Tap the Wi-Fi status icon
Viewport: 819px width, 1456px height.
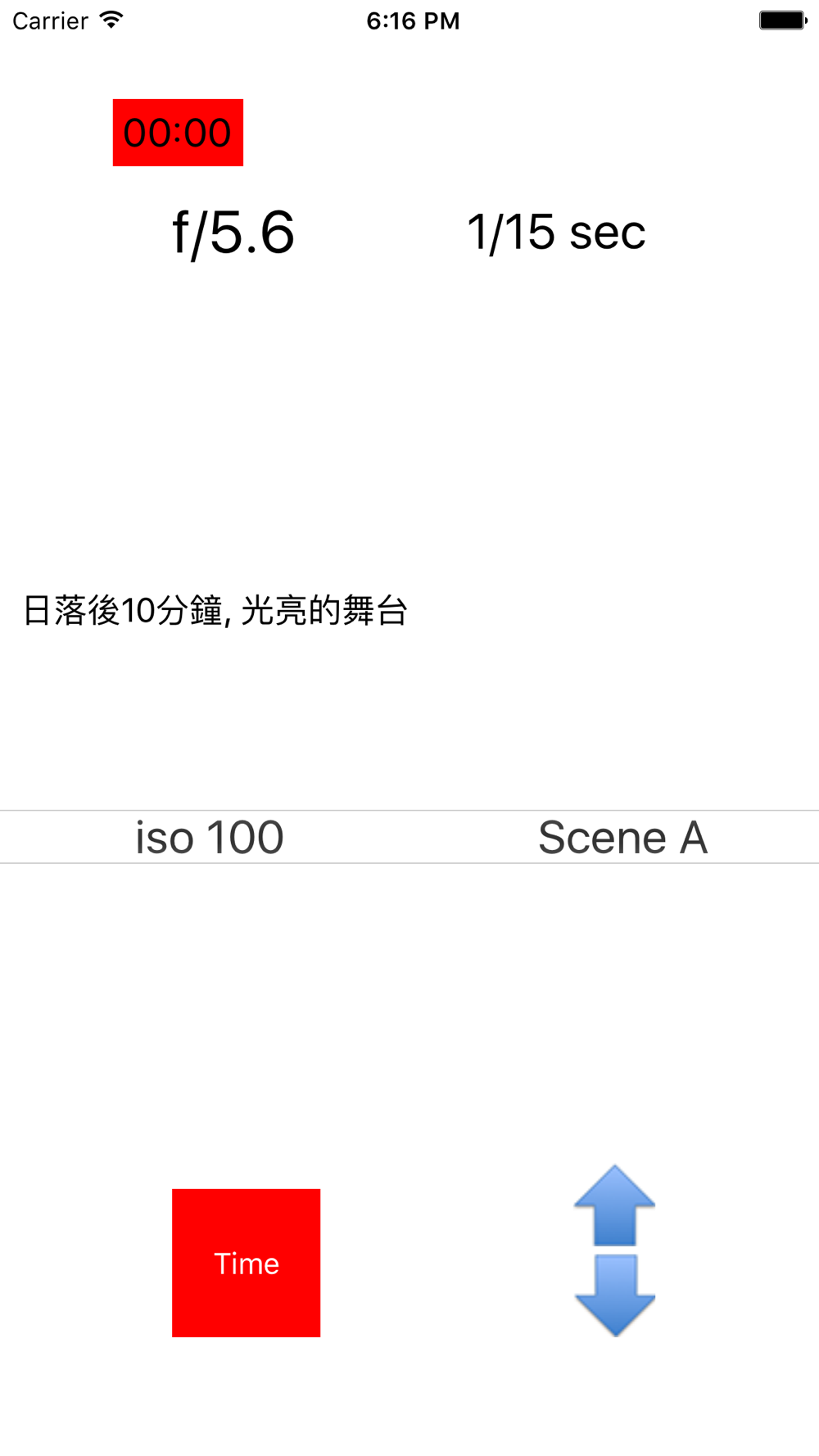click(x=111, y=20)
